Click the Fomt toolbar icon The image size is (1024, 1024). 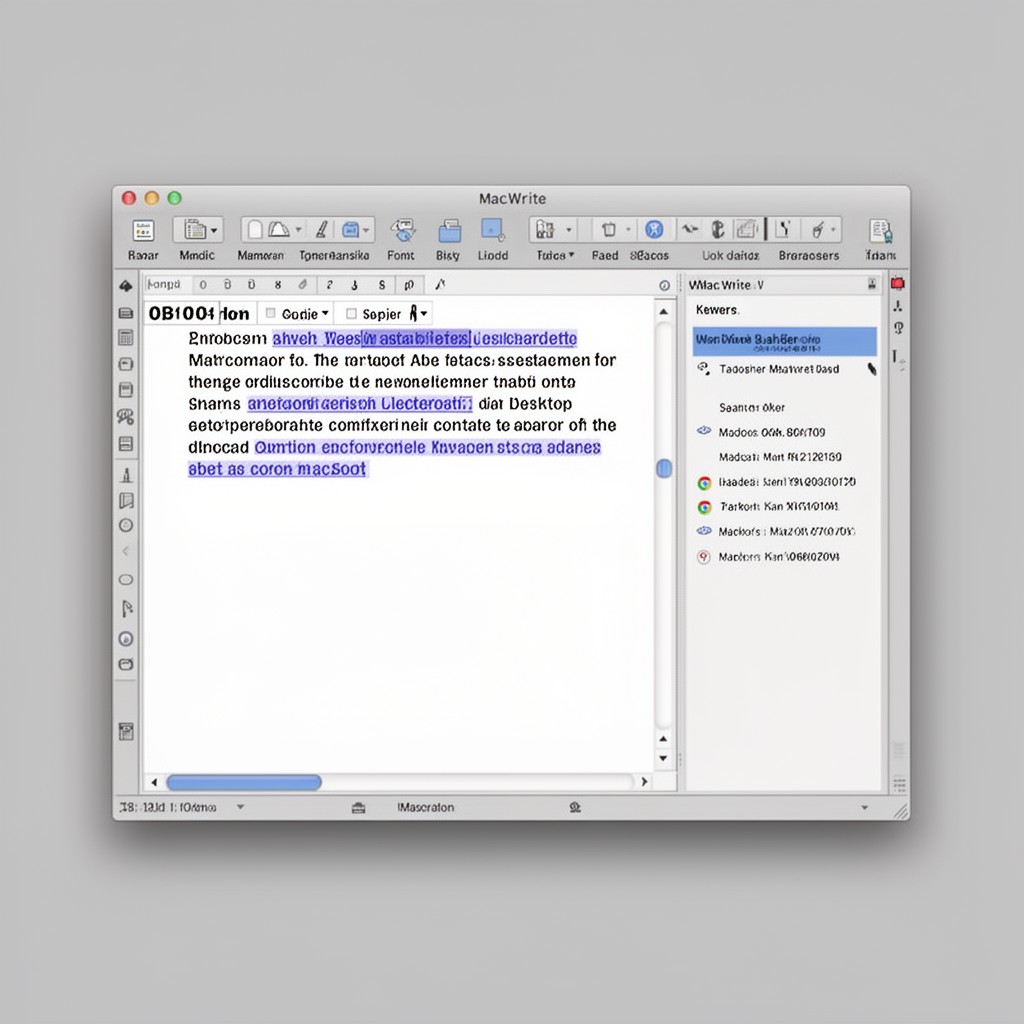(x=403, y=231)
